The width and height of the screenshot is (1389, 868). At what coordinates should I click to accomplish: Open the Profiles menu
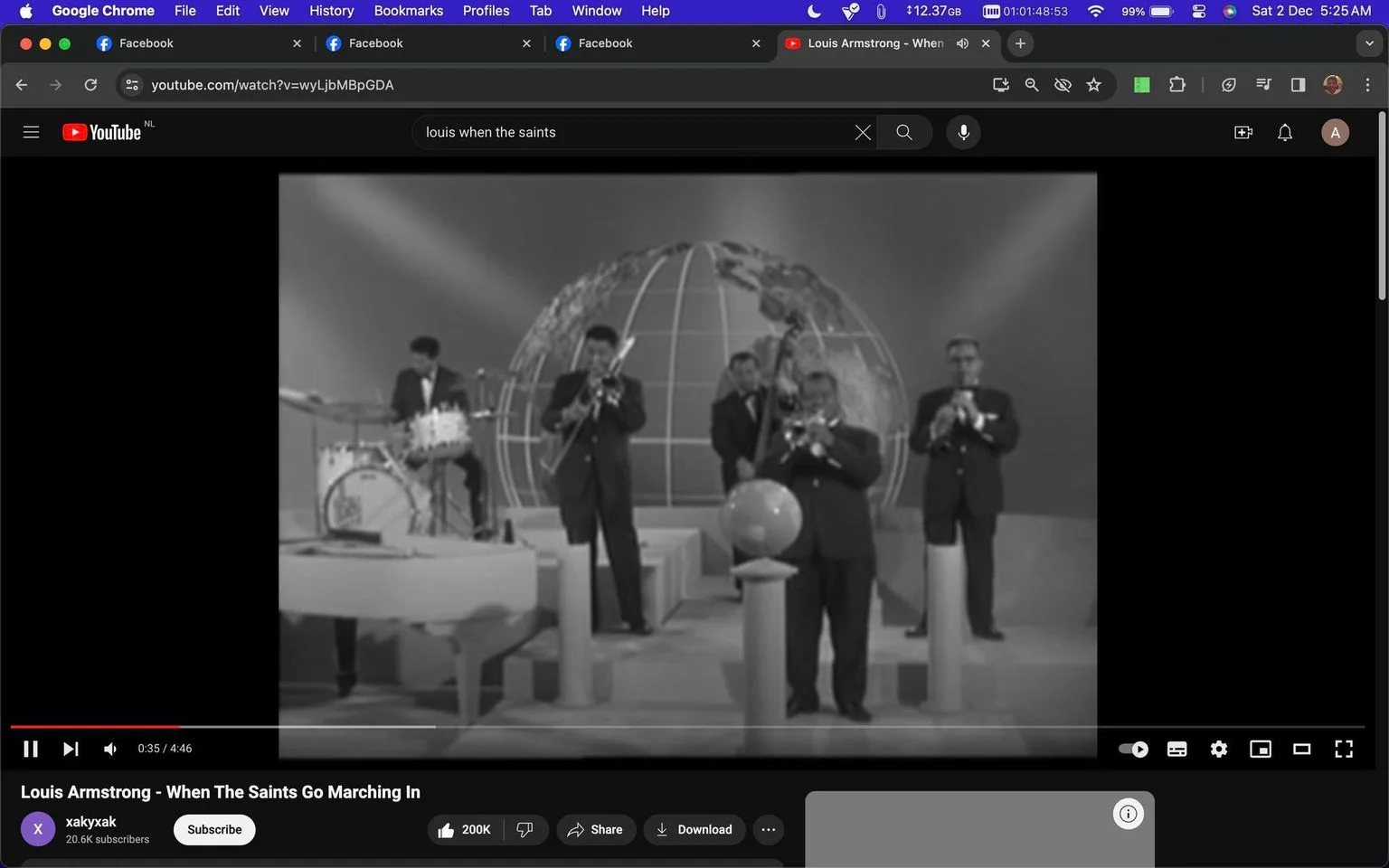click(486, 11)
